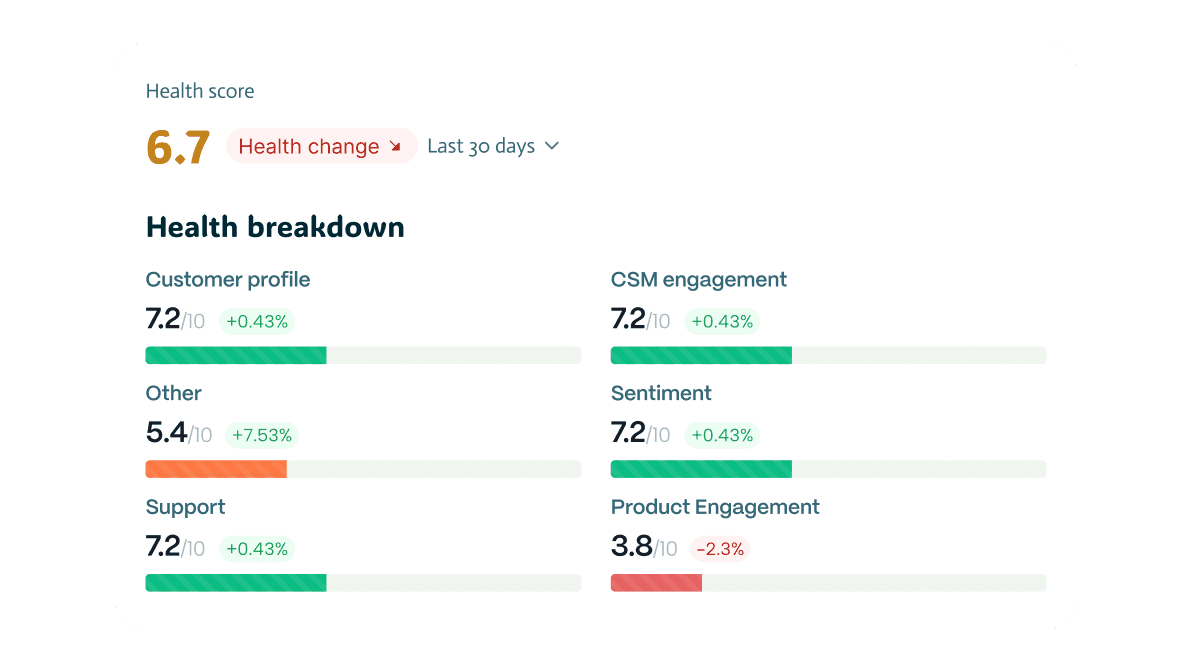Open the Sentiment breakdown label
Image resolution: width=1192 pixels, height=672 pixels.
[661, 393]
